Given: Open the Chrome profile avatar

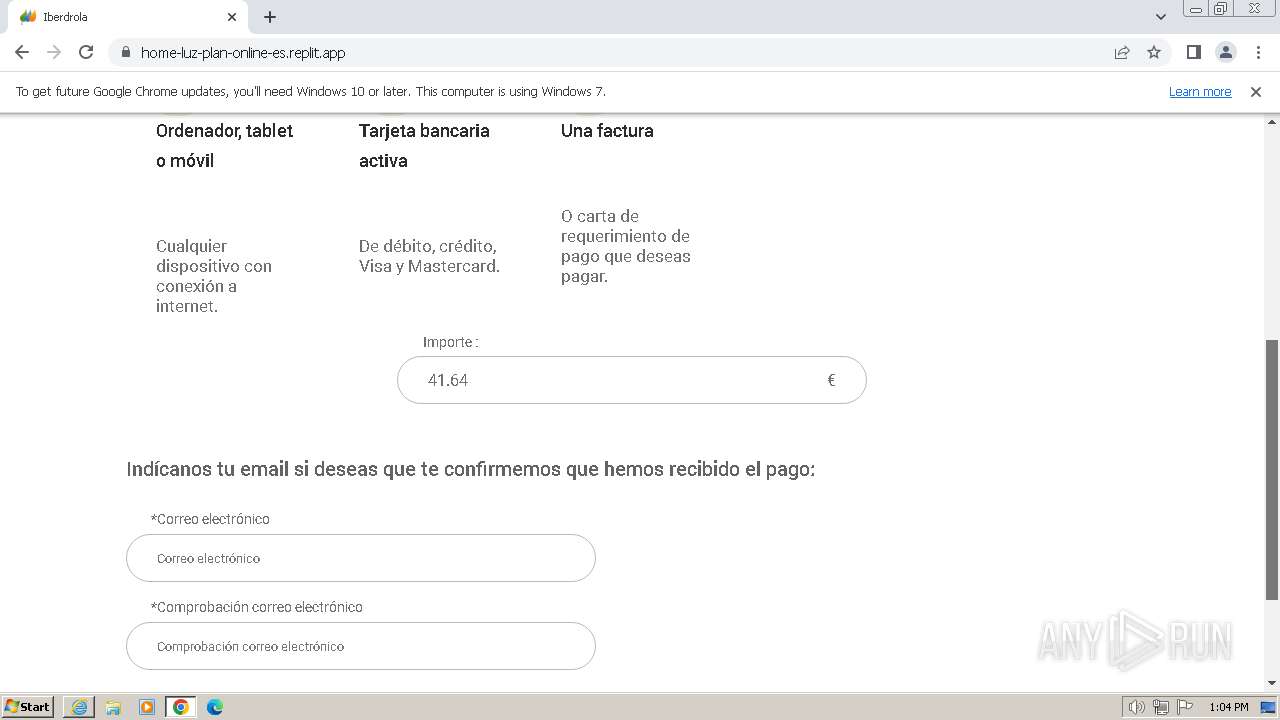Looking at the screenshot, I should pyautogui.click(x=1225, y=52).
